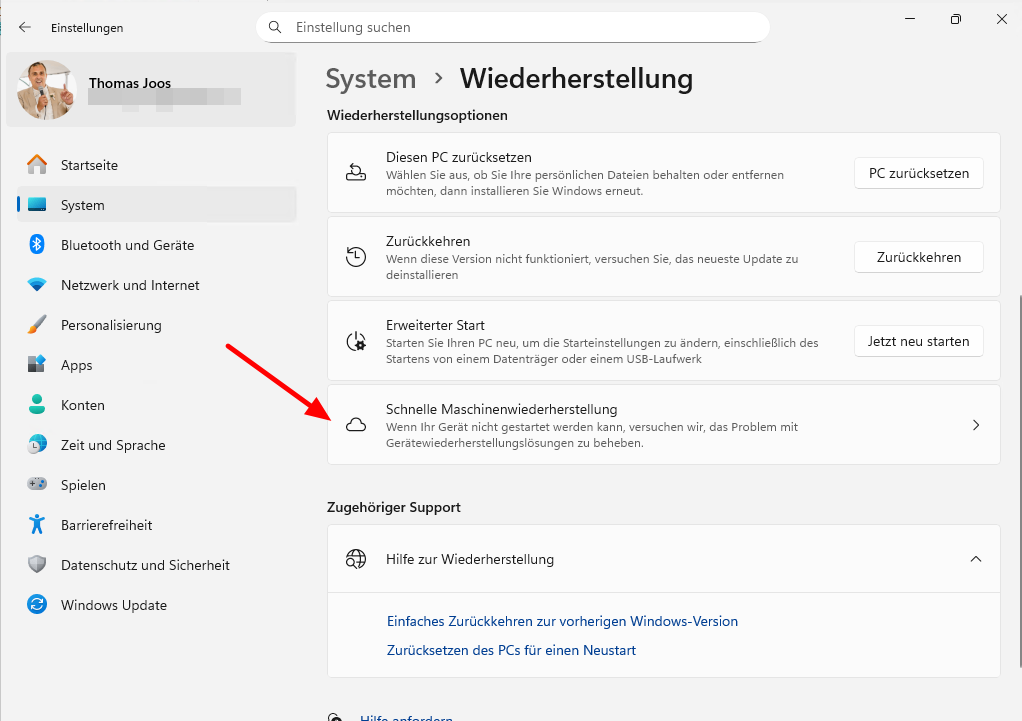Click the Startseite home icon
The height and width of the screenshot is (721, 1022).
pyautogui.click(x=37, y=164)
